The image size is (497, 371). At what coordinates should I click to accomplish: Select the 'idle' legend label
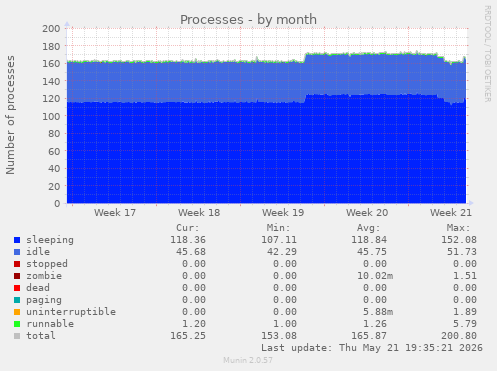(x=38, y=252)
